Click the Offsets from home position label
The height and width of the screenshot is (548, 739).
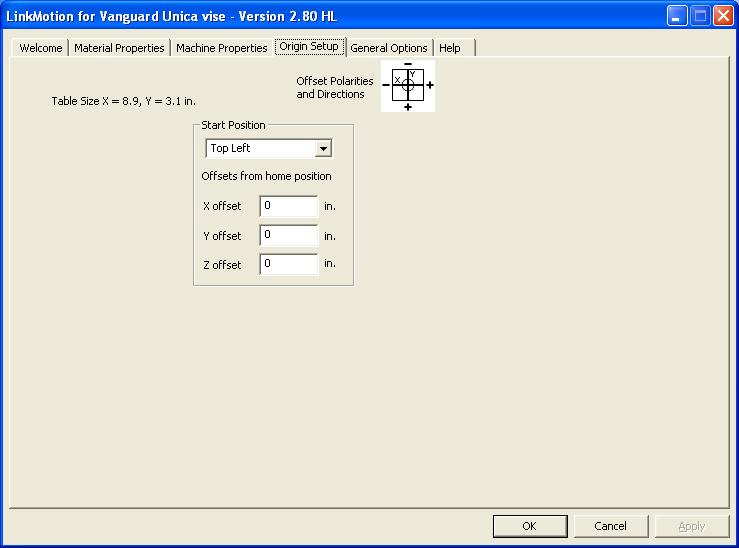tap(266, 176)
